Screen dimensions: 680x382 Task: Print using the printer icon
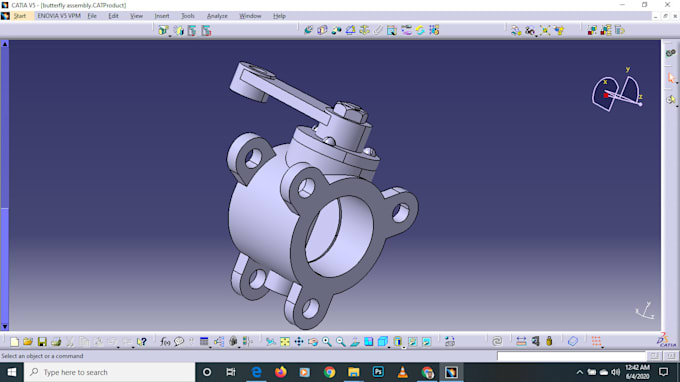pyautogui.click(x=56, y=342)
